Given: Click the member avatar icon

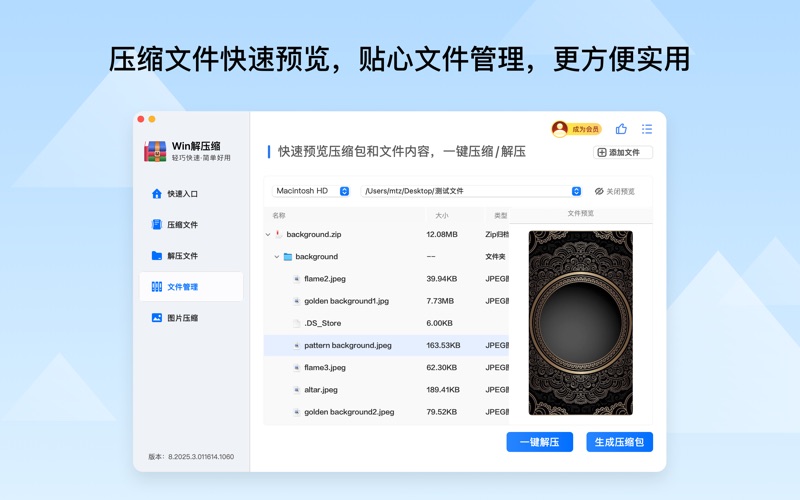Looking at the screenshot, I should point(560,129).
